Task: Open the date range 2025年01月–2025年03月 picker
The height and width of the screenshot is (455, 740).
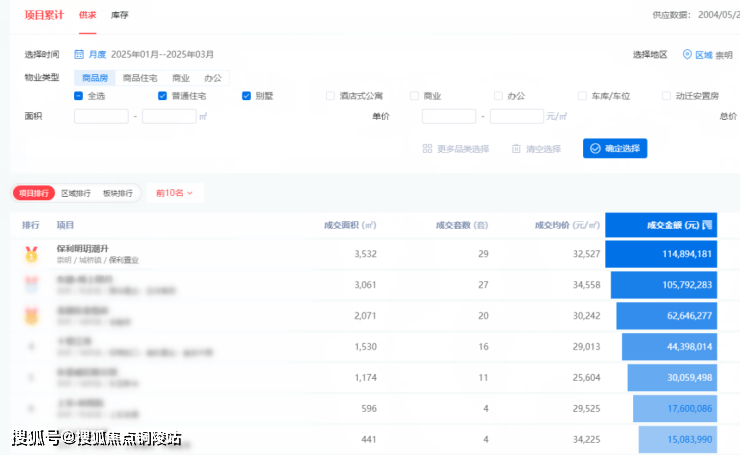Action: (x=163, y=54)
